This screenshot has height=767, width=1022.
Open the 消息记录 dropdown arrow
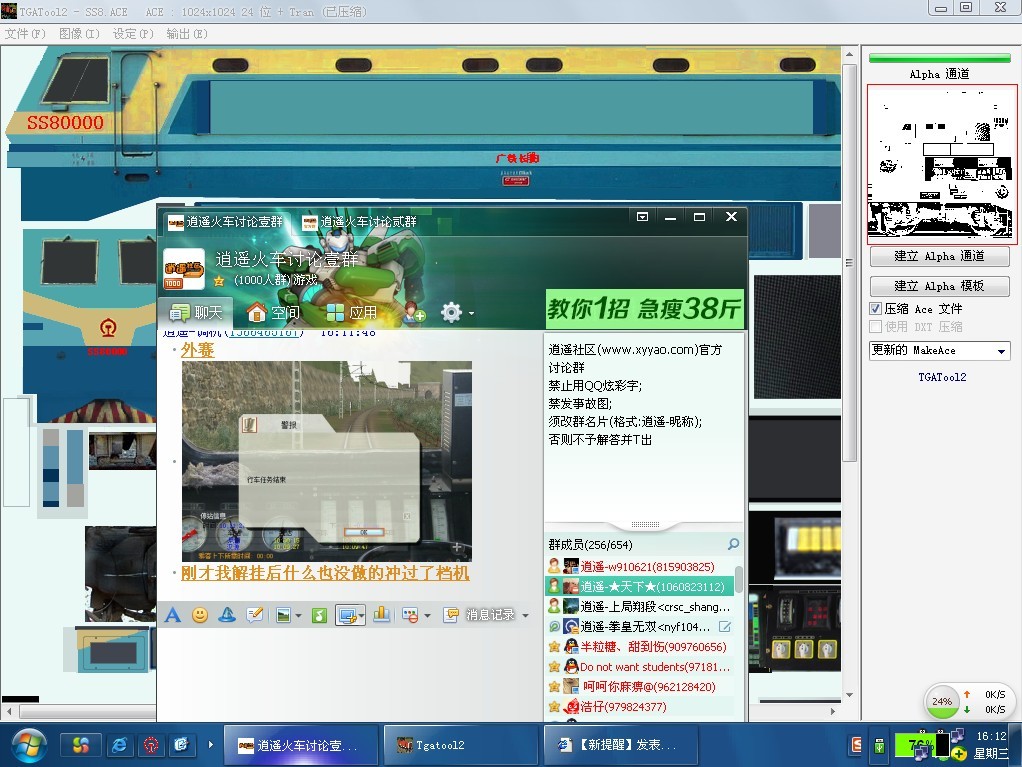tap(526, 615)
